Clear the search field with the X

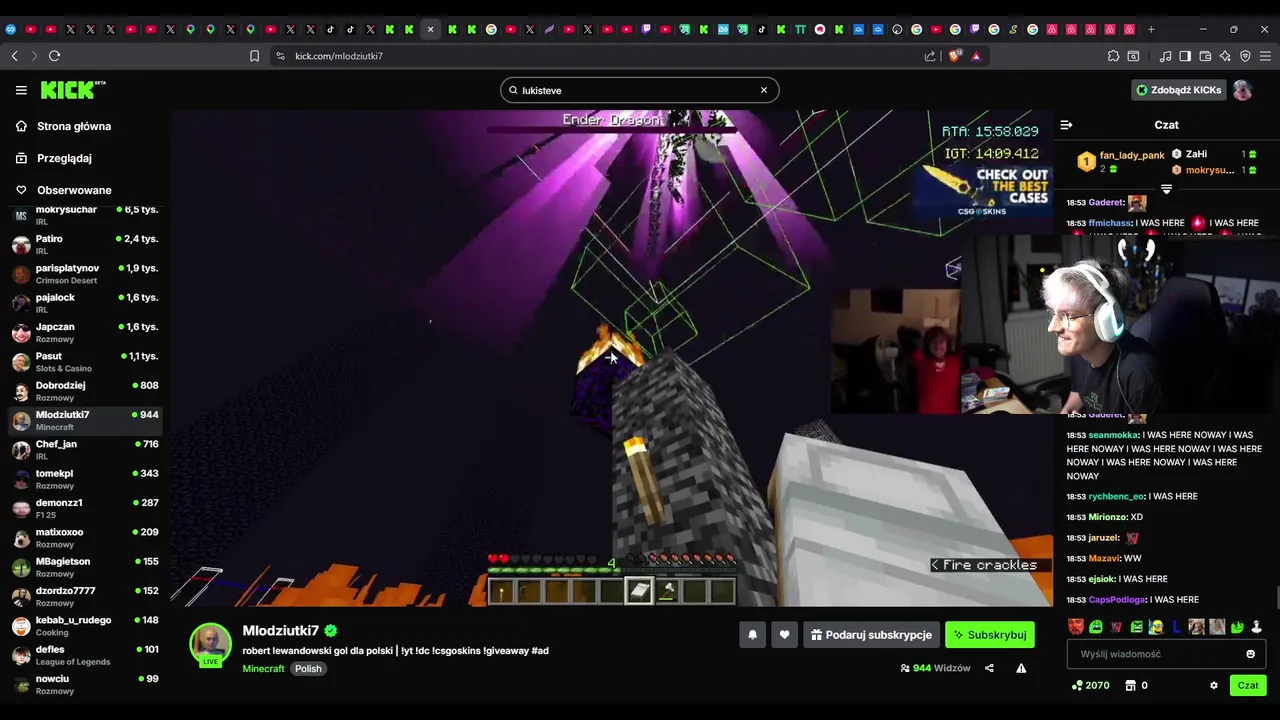764,90
